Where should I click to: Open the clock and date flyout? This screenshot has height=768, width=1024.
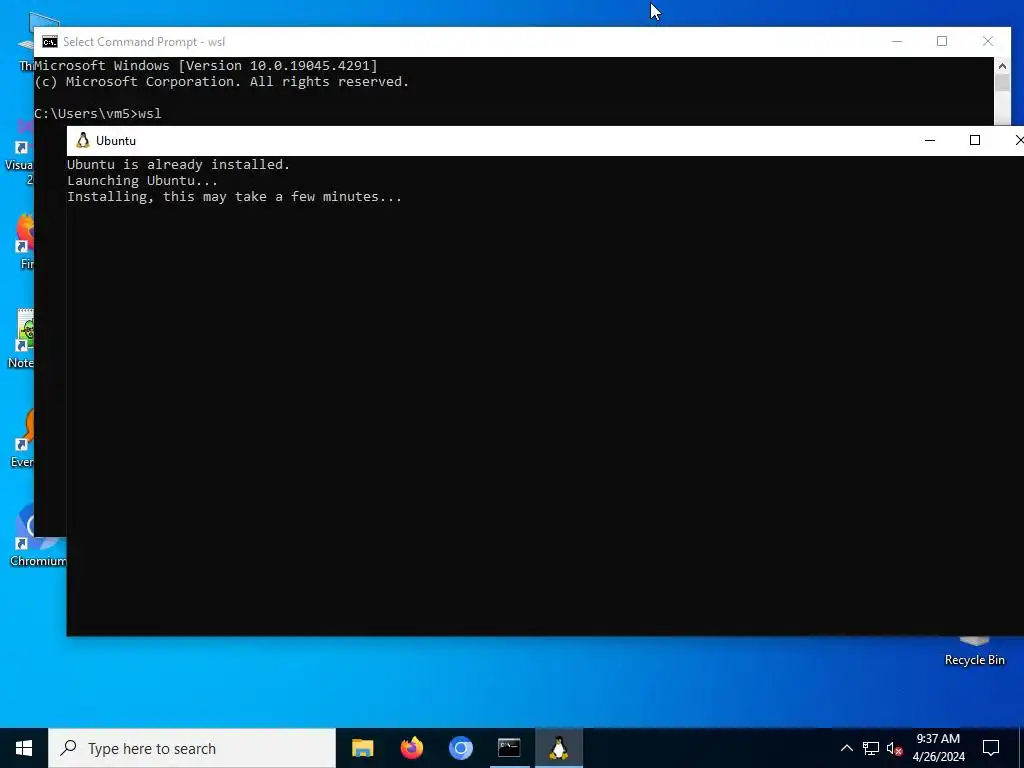[x=938, y=748]
